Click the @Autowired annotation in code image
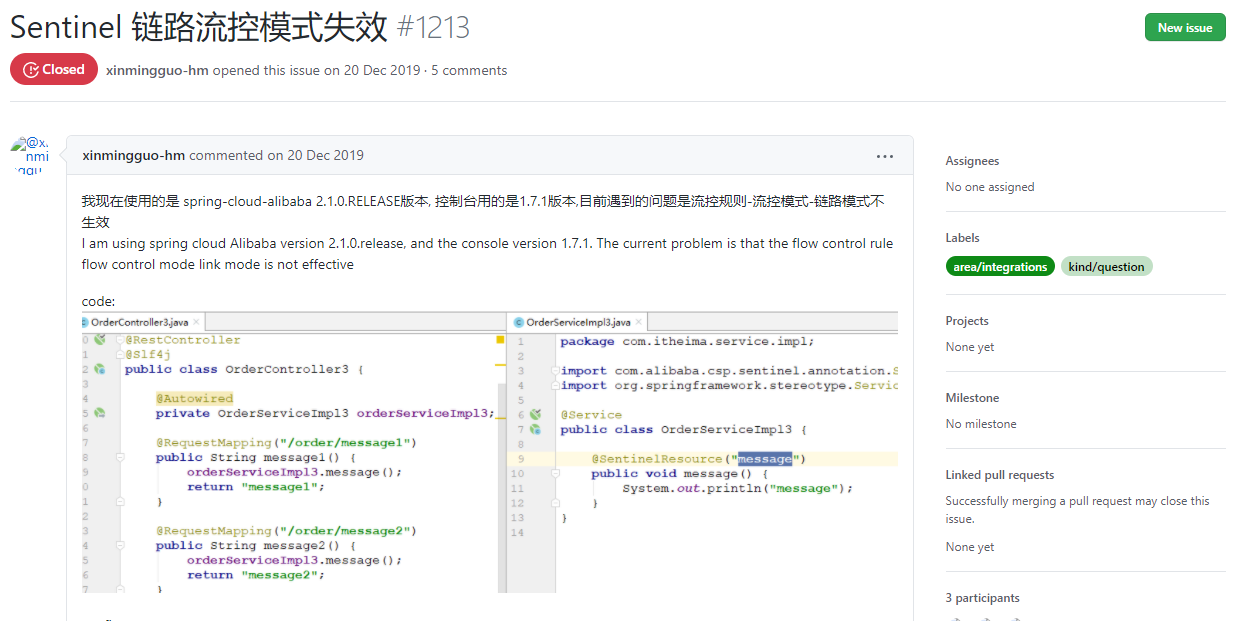Screen dimensions: 1249x621 click(194, 398)
